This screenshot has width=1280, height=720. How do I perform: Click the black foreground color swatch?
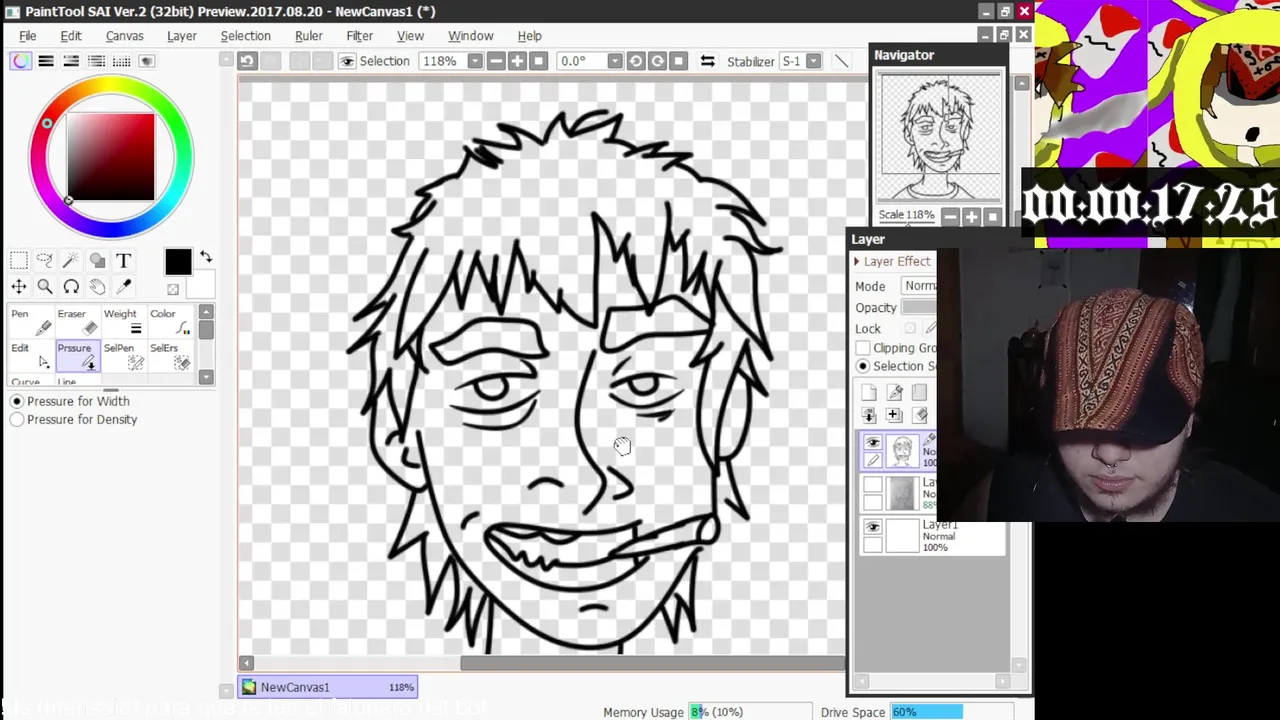178,262
